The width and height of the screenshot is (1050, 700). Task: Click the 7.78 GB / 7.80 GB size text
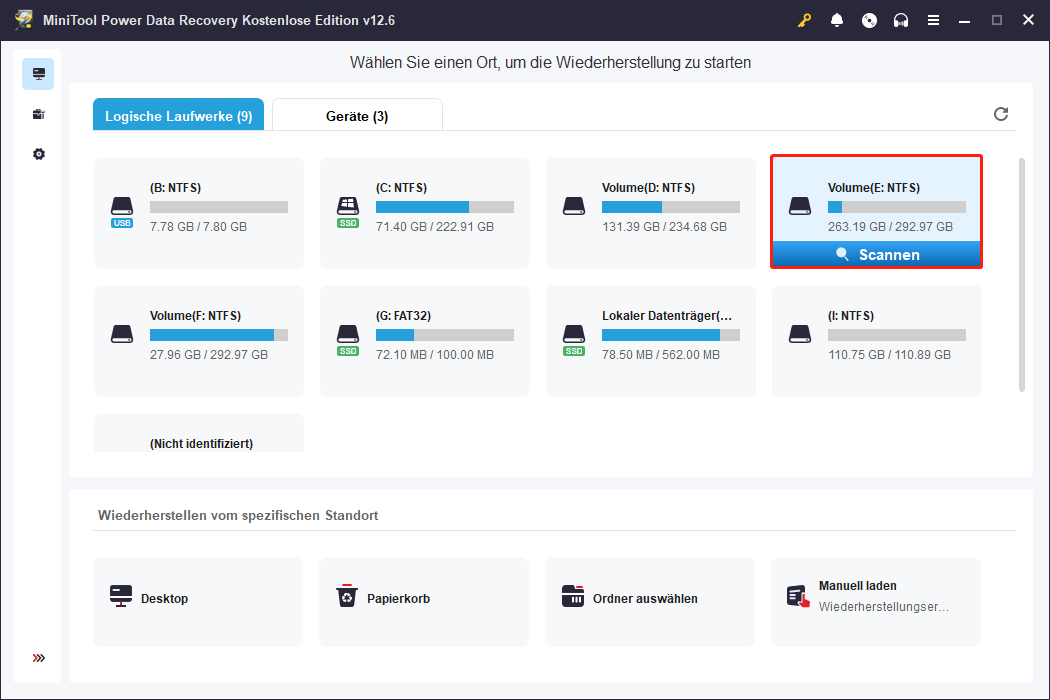tap(198, 226)
